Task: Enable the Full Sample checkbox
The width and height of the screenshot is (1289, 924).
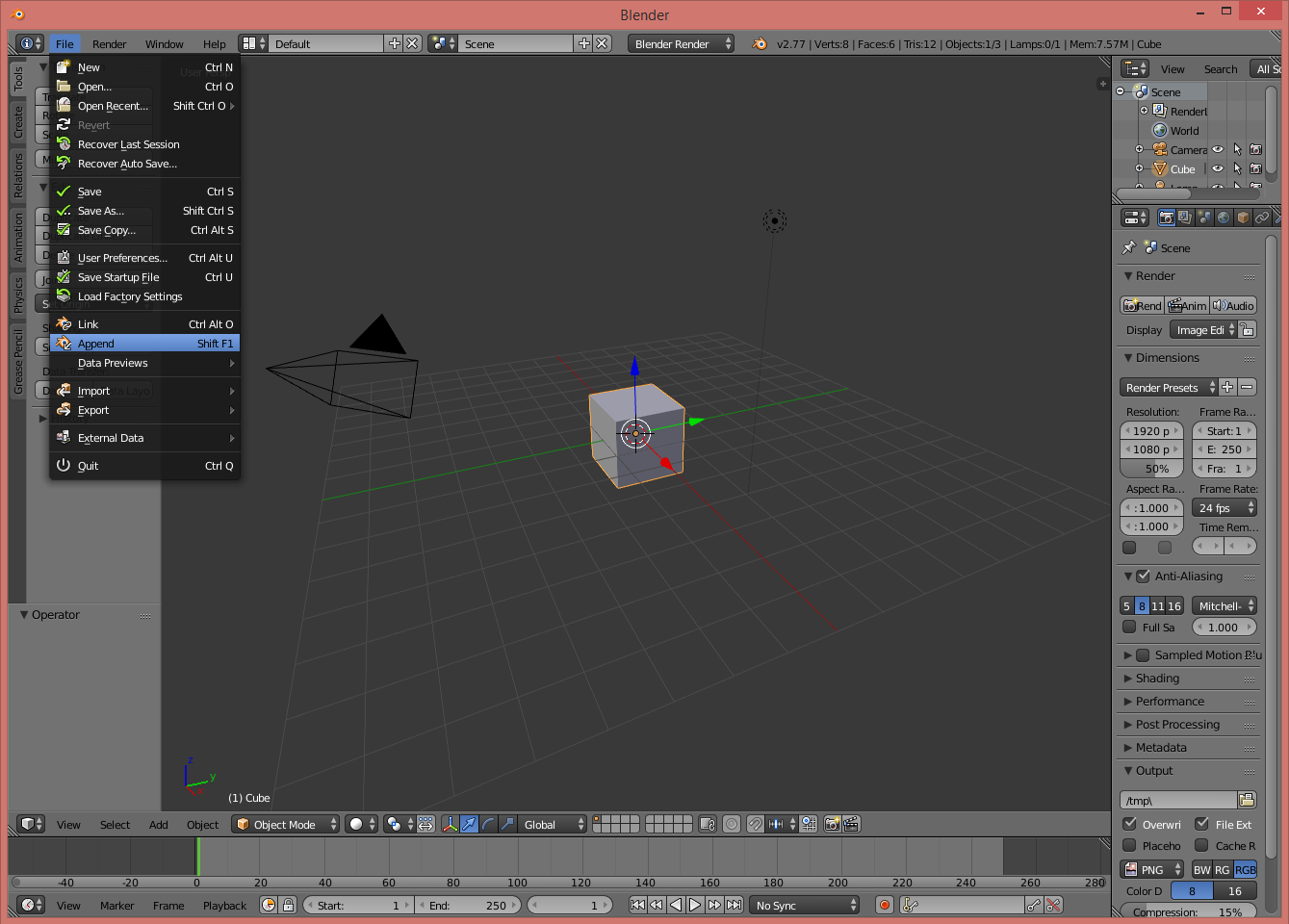Action: point(1130,628)
